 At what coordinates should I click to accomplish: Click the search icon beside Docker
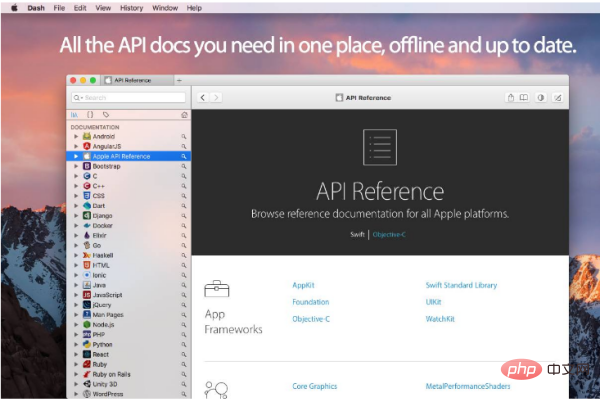[184, 226]
